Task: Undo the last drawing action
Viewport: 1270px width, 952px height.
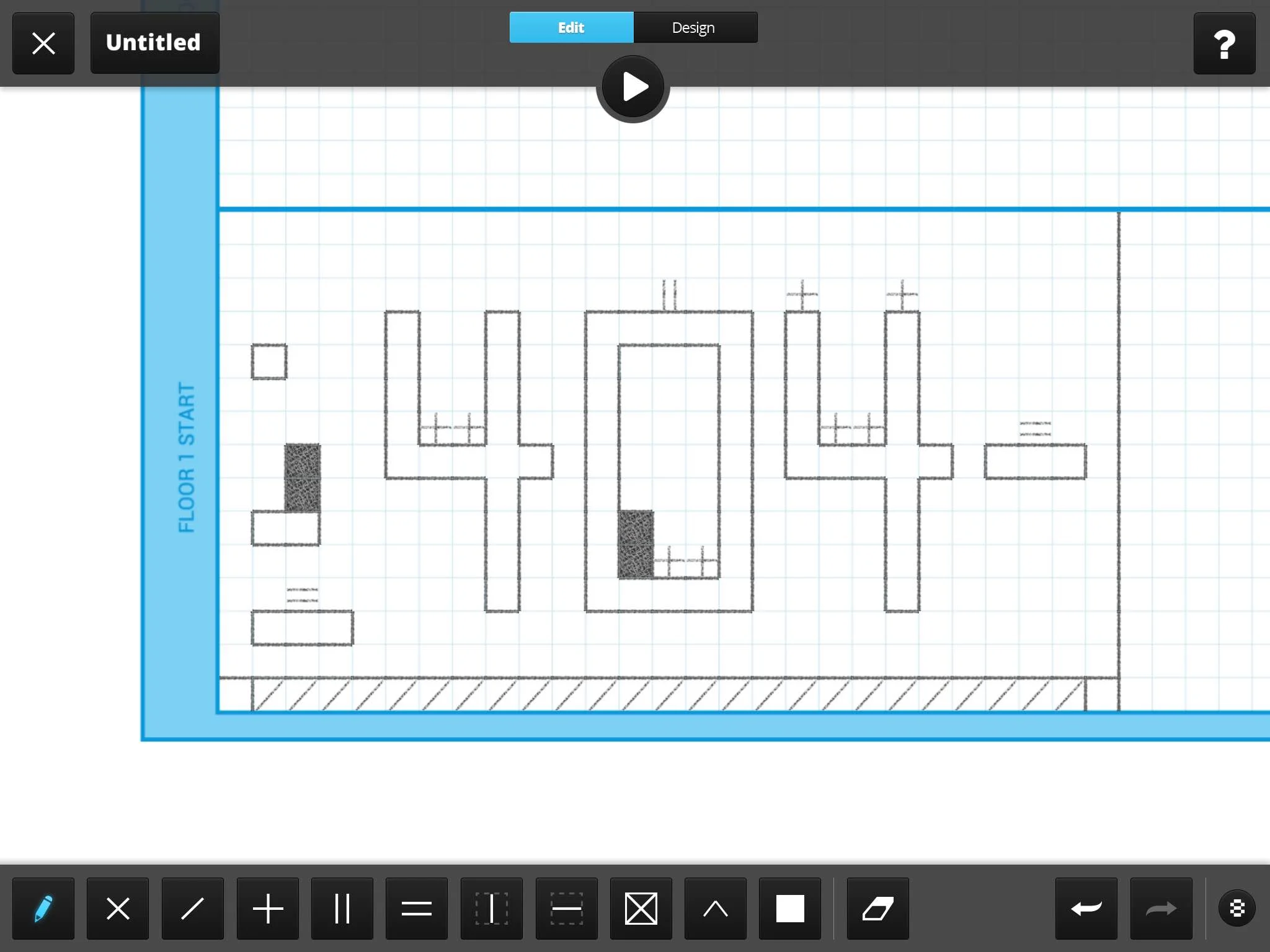Action: (x=1086, y=909)
